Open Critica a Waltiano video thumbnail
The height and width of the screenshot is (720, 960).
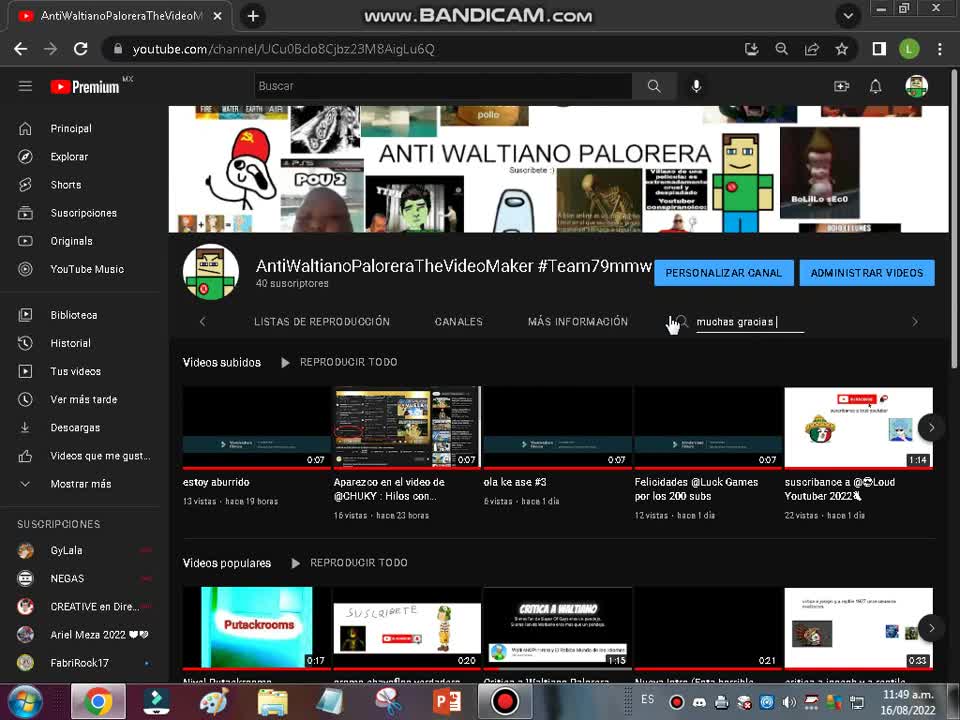(x=557, y=628)
